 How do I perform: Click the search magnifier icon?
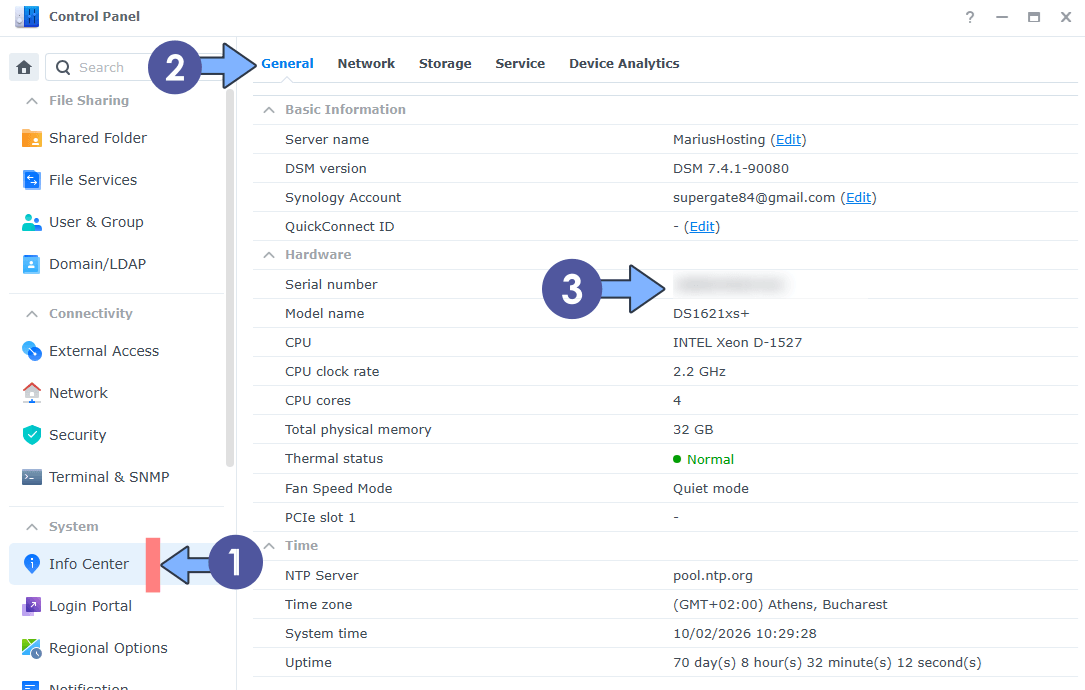pos(63,67)
